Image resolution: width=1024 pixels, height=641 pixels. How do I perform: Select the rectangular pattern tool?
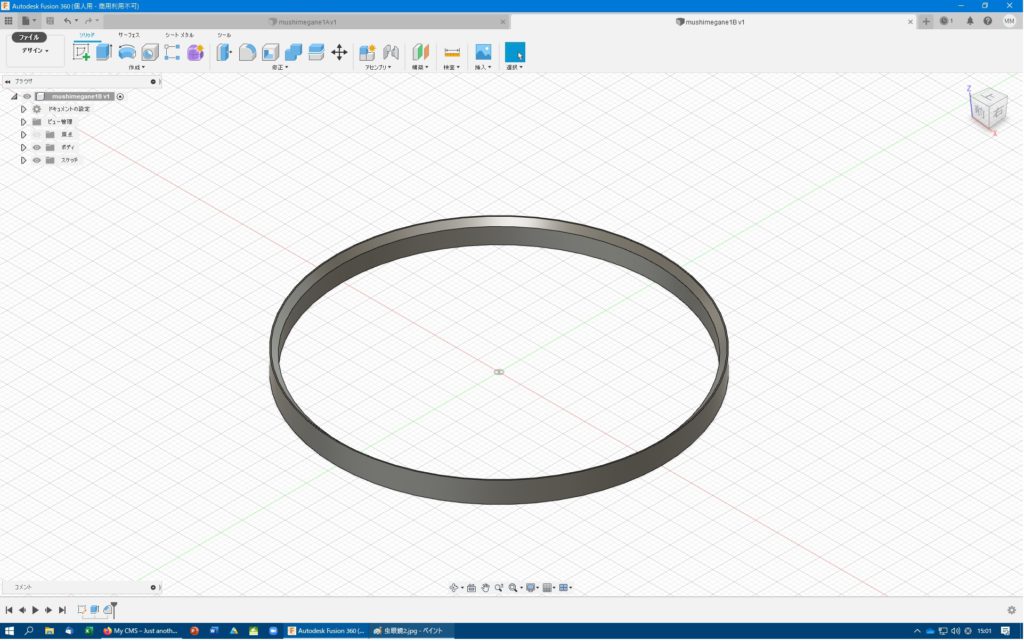point(172,52)
